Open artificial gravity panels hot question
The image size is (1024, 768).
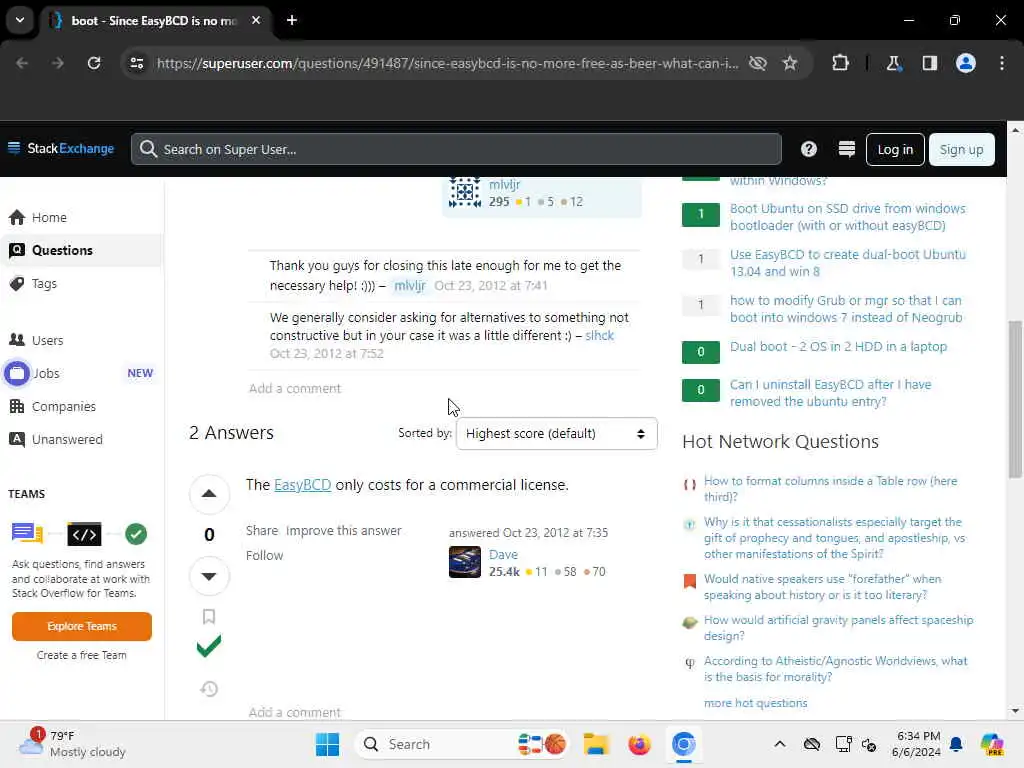(839, 628)
